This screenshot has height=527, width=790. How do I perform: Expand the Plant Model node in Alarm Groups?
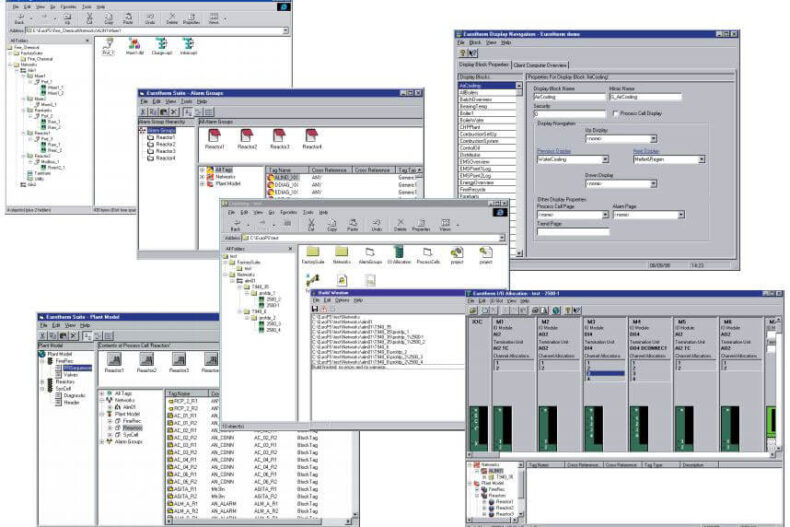click(x=203, y=183)
